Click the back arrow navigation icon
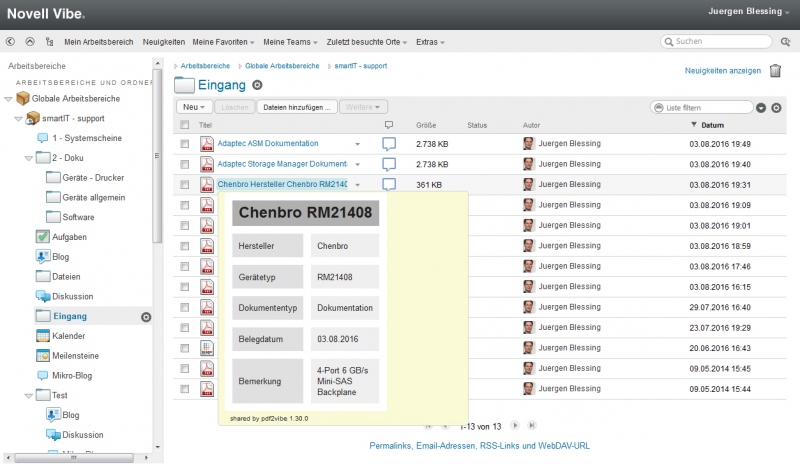This screenshot has width=800, height=464. coord(10,42)
